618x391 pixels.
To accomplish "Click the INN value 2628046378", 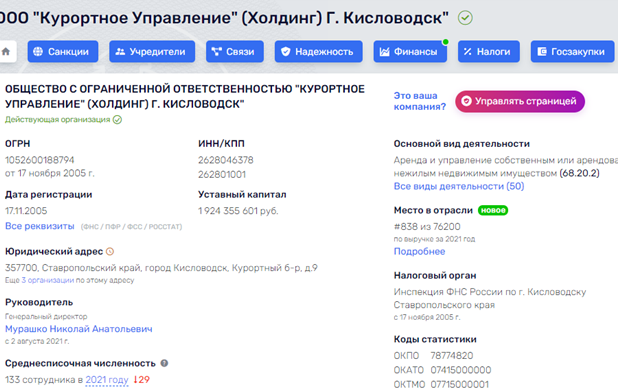I will [226, 160].
